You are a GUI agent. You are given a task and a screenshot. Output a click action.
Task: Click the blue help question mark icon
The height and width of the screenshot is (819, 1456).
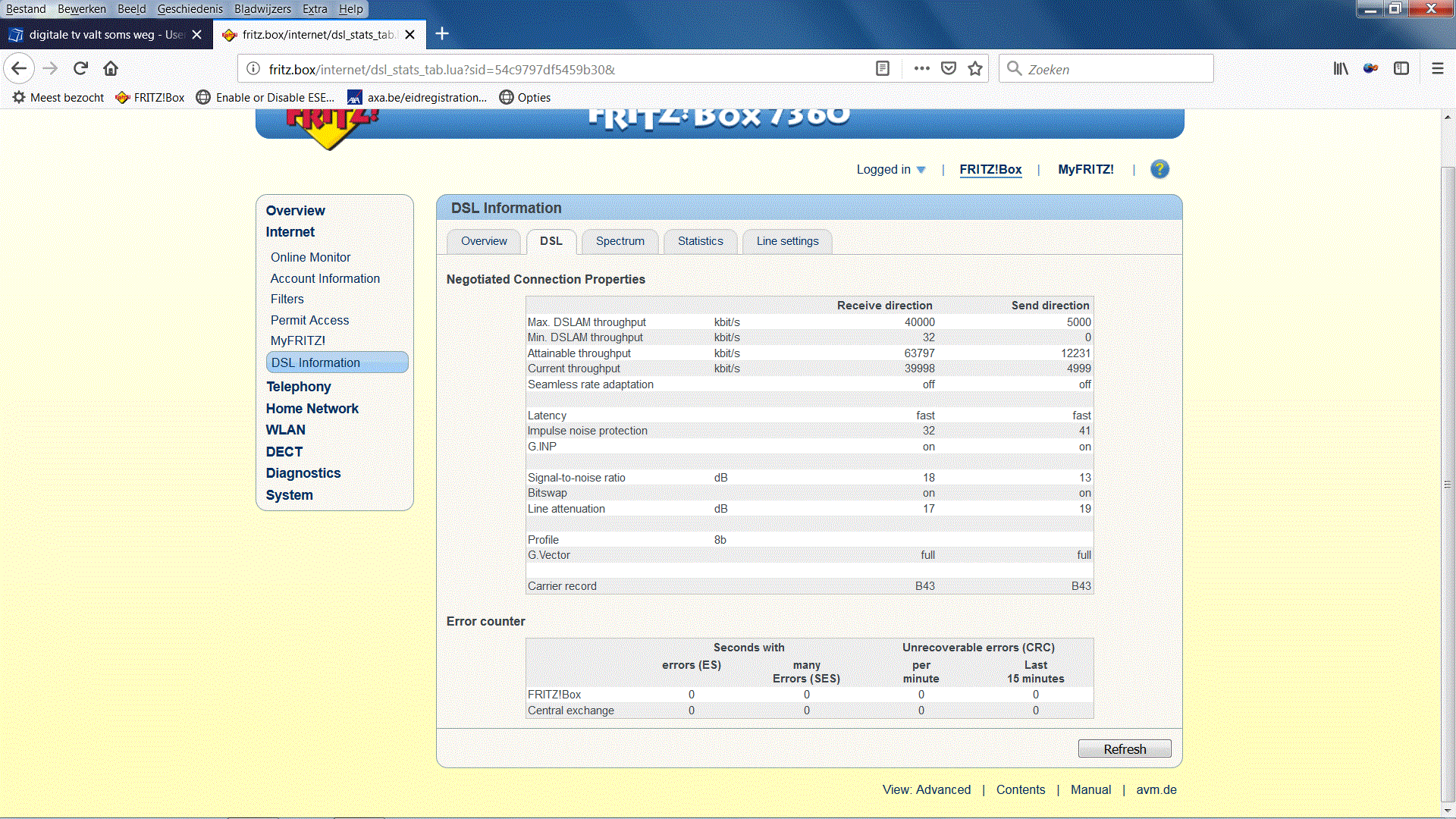point(1159,169)
